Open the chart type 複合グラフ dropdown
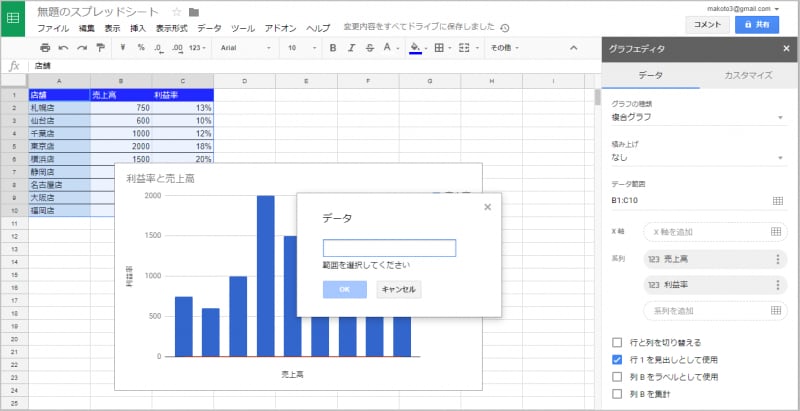The width and height of the screenshot is (800, 411). coord(697,117)
